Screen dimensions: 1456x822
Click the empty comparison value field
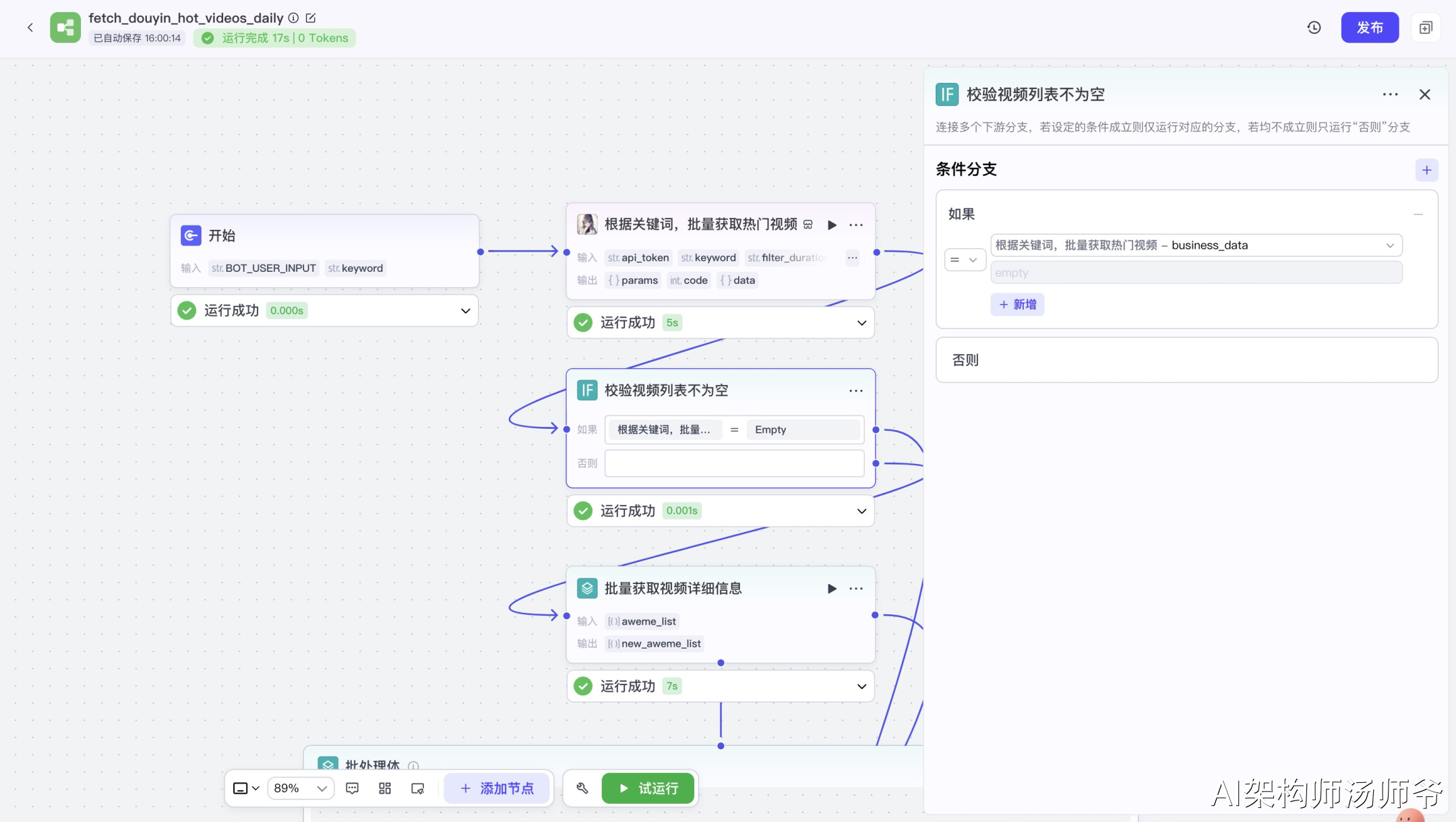1196,272
